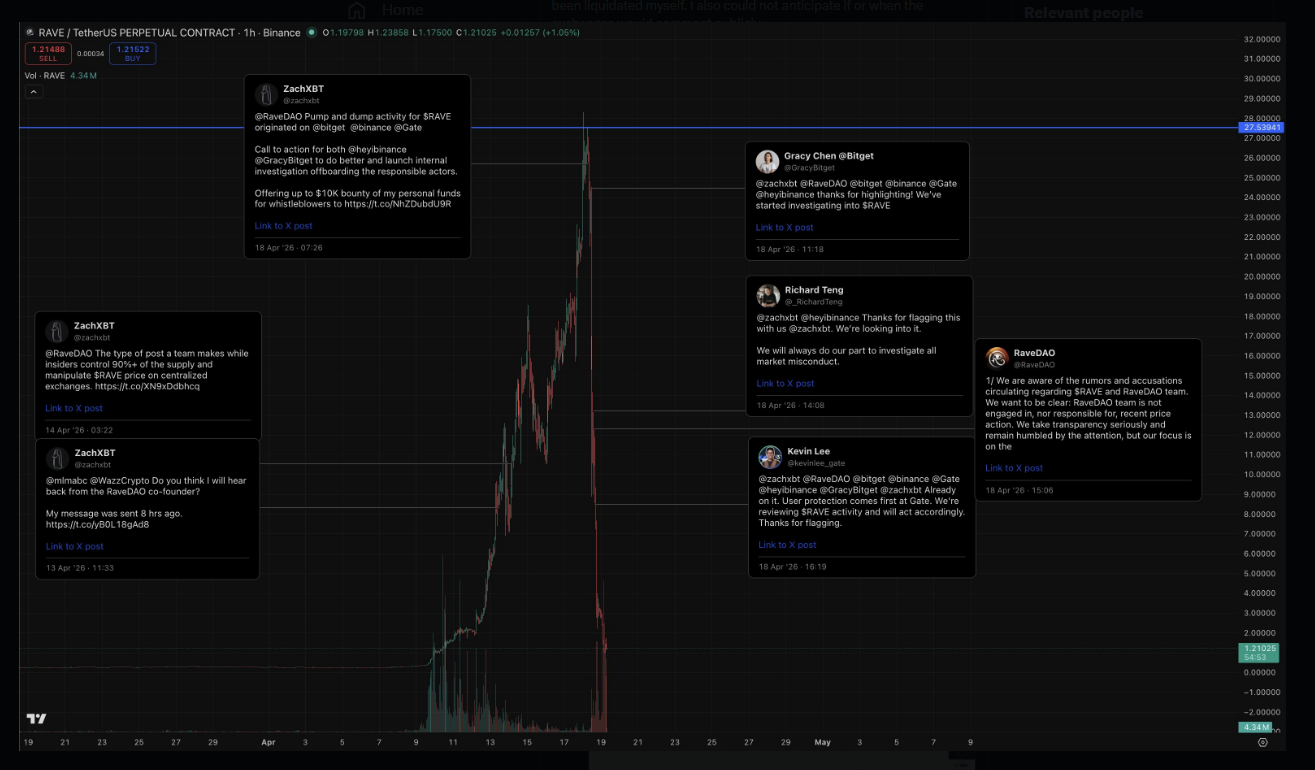Viewport: 1315px width, 770px height.
Task: Click the green market status dot
Action: click(x=312, y=33)
